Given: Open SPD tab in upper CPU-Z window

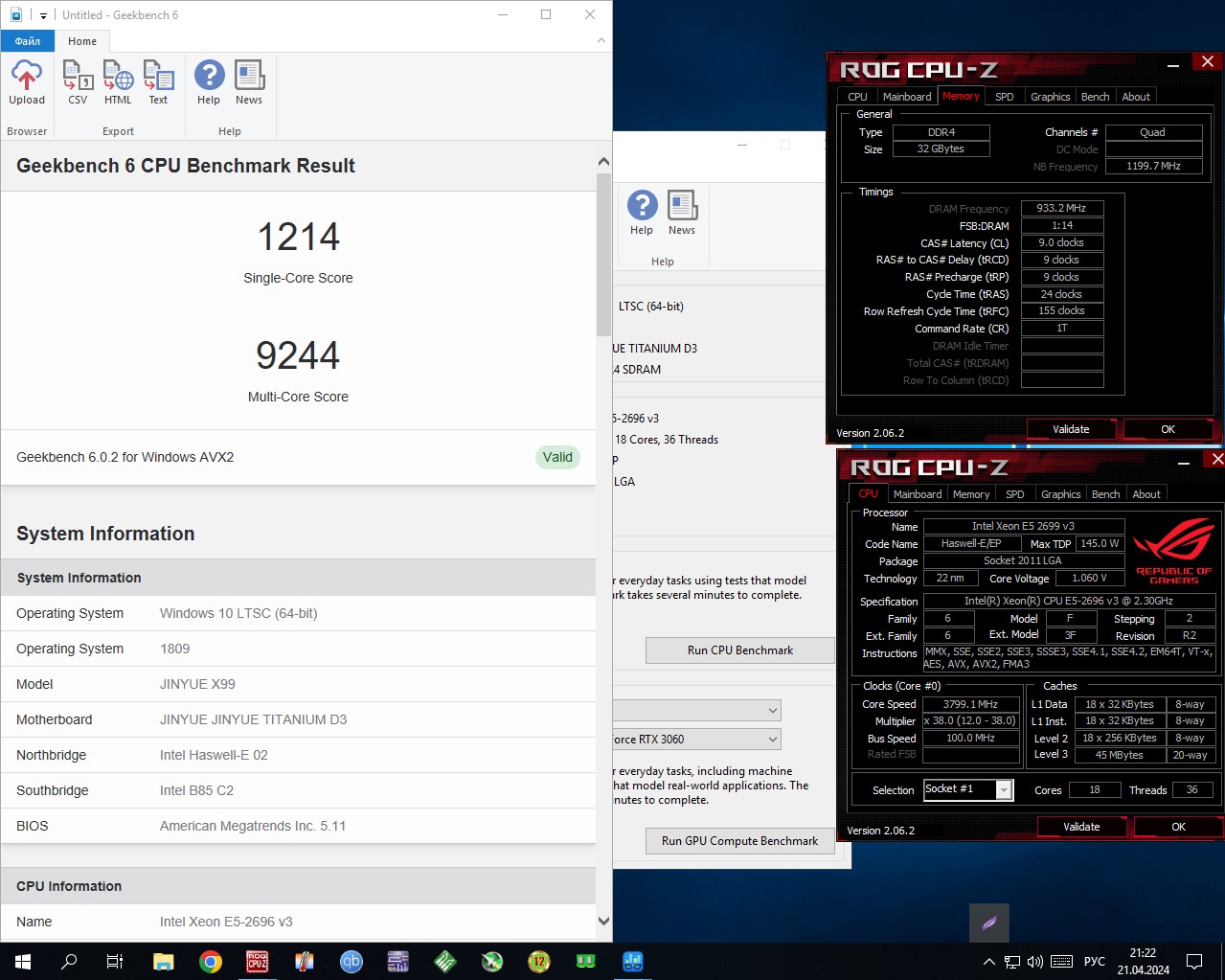Looking at the screenshot, I should [x=1004, y=97].
